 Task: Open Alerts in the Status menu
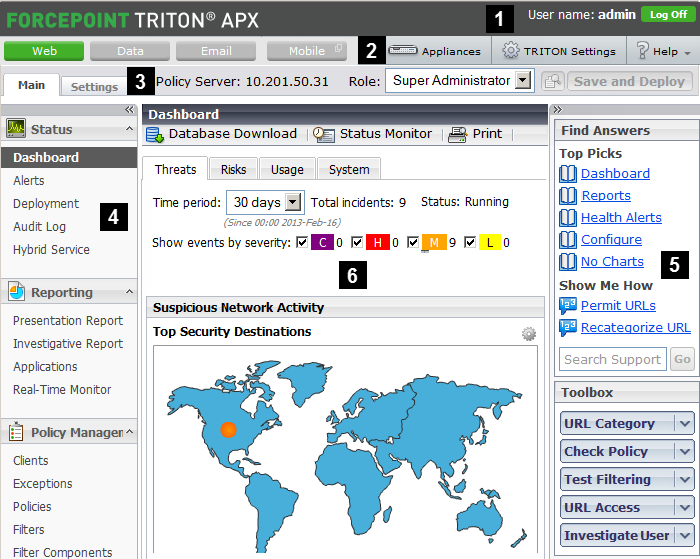[29, 180]
